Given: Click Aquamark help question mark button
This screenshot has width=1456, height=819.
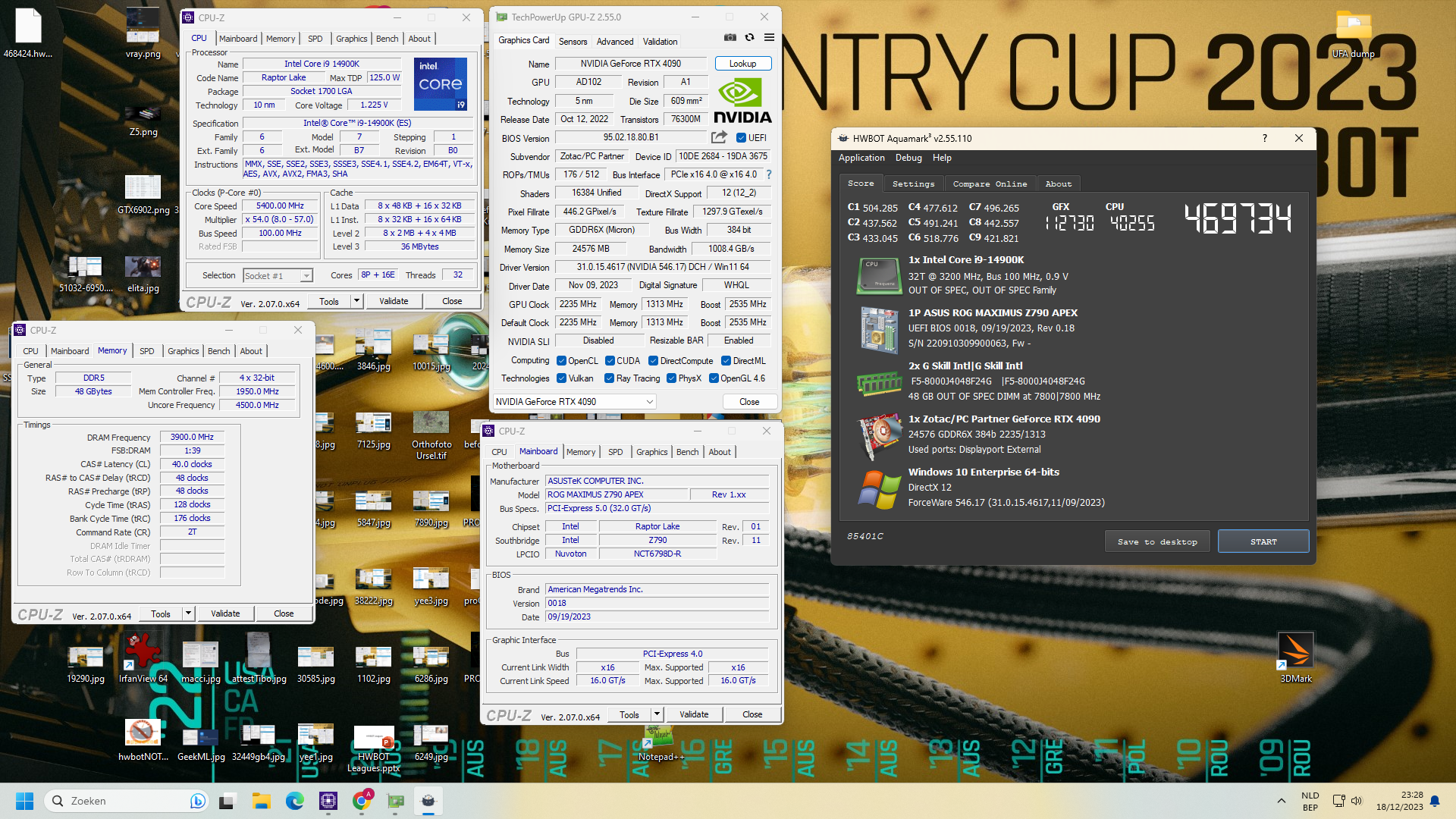Looking at the screenshot, I should (1264, 138).
